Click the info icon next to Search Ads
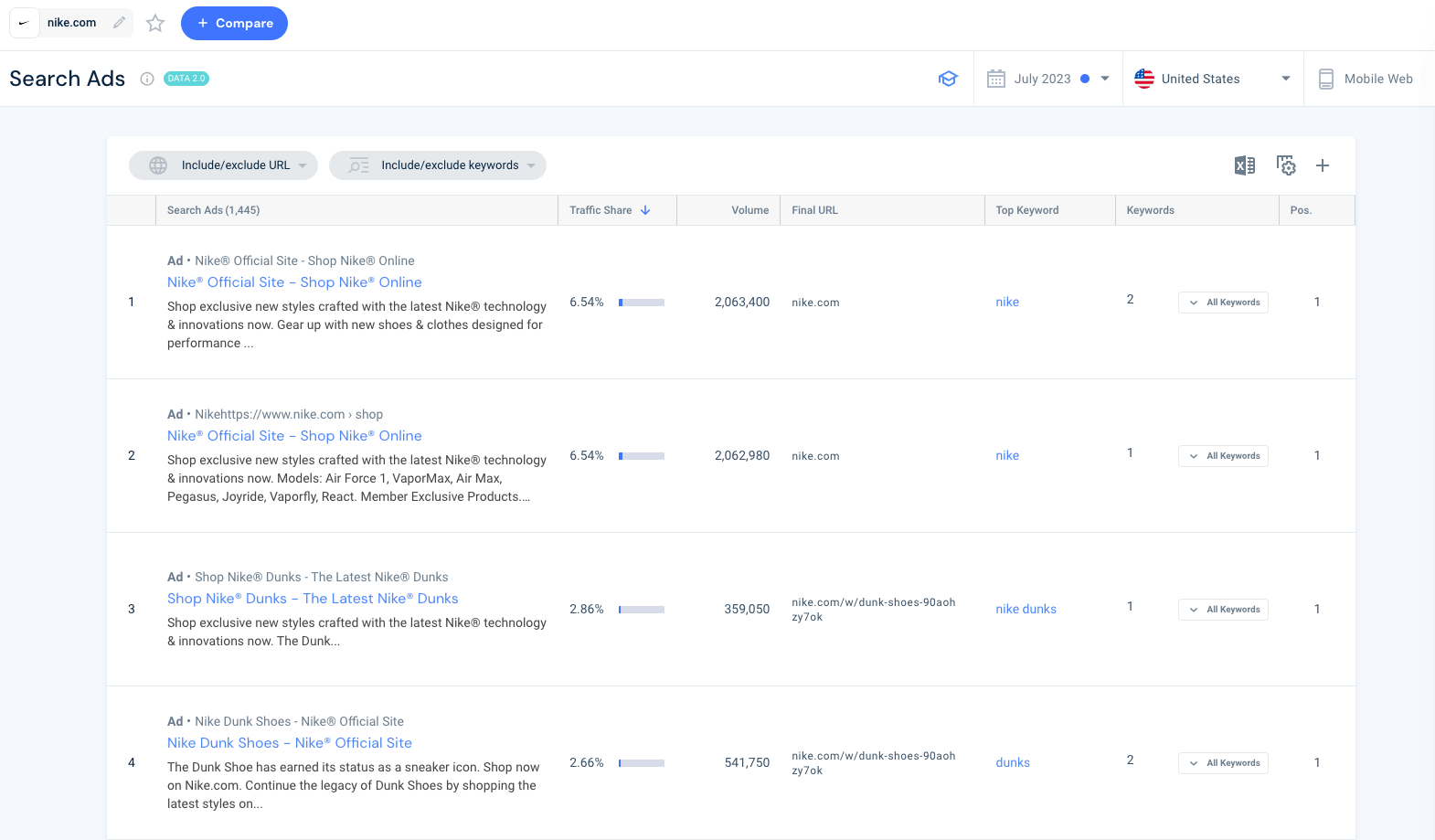The width and height of the screenshot is (1435, 840). (x=146, y=79)
